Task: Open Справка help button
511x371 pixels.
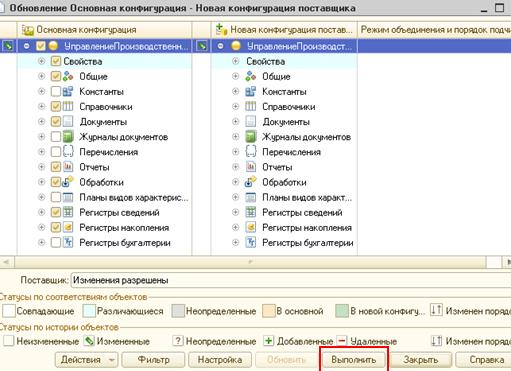Action: 484,360
